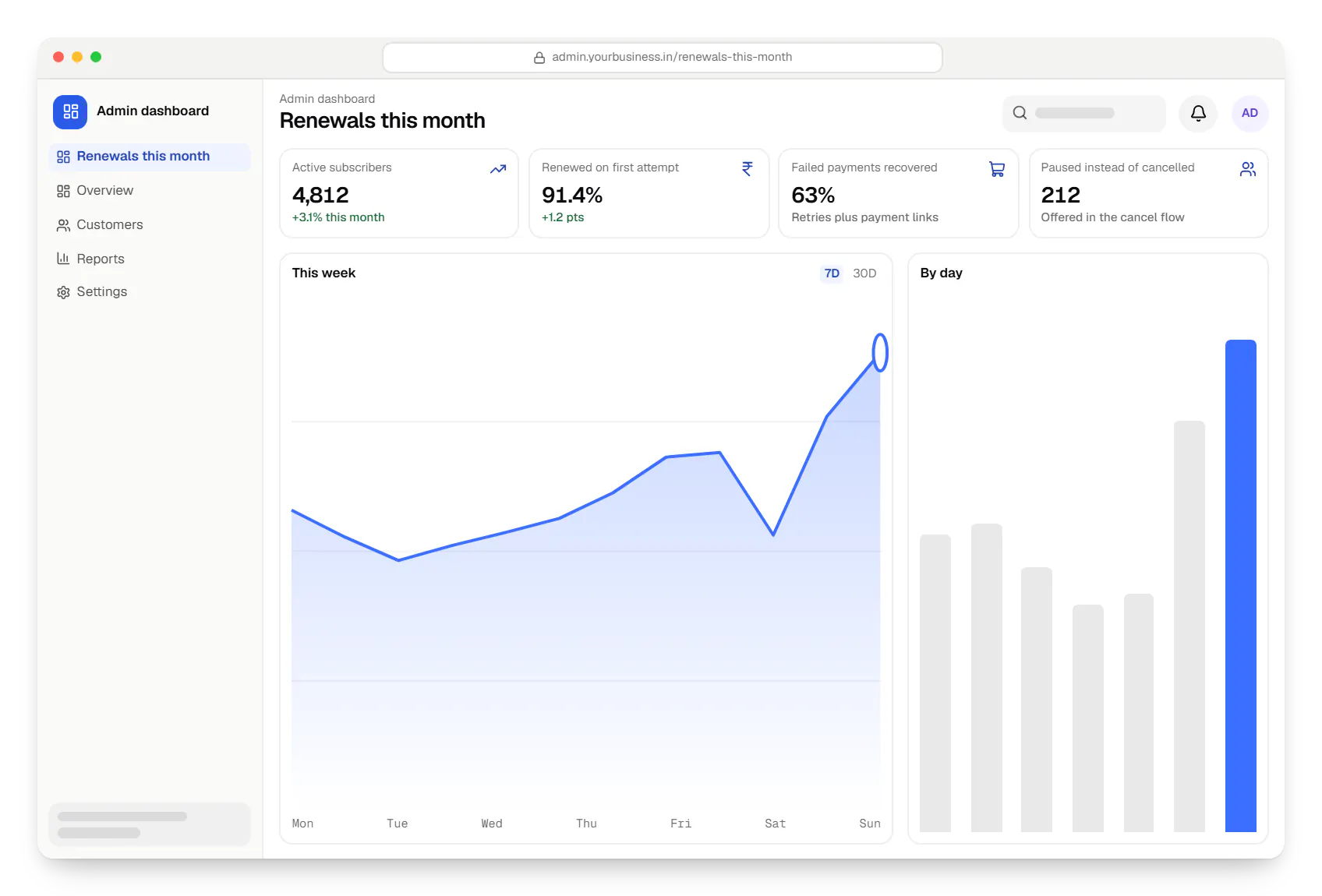Screen dimensions: 1322x896
Task: Click the lock icon in the address bar
Action: (x=539, y=58)
